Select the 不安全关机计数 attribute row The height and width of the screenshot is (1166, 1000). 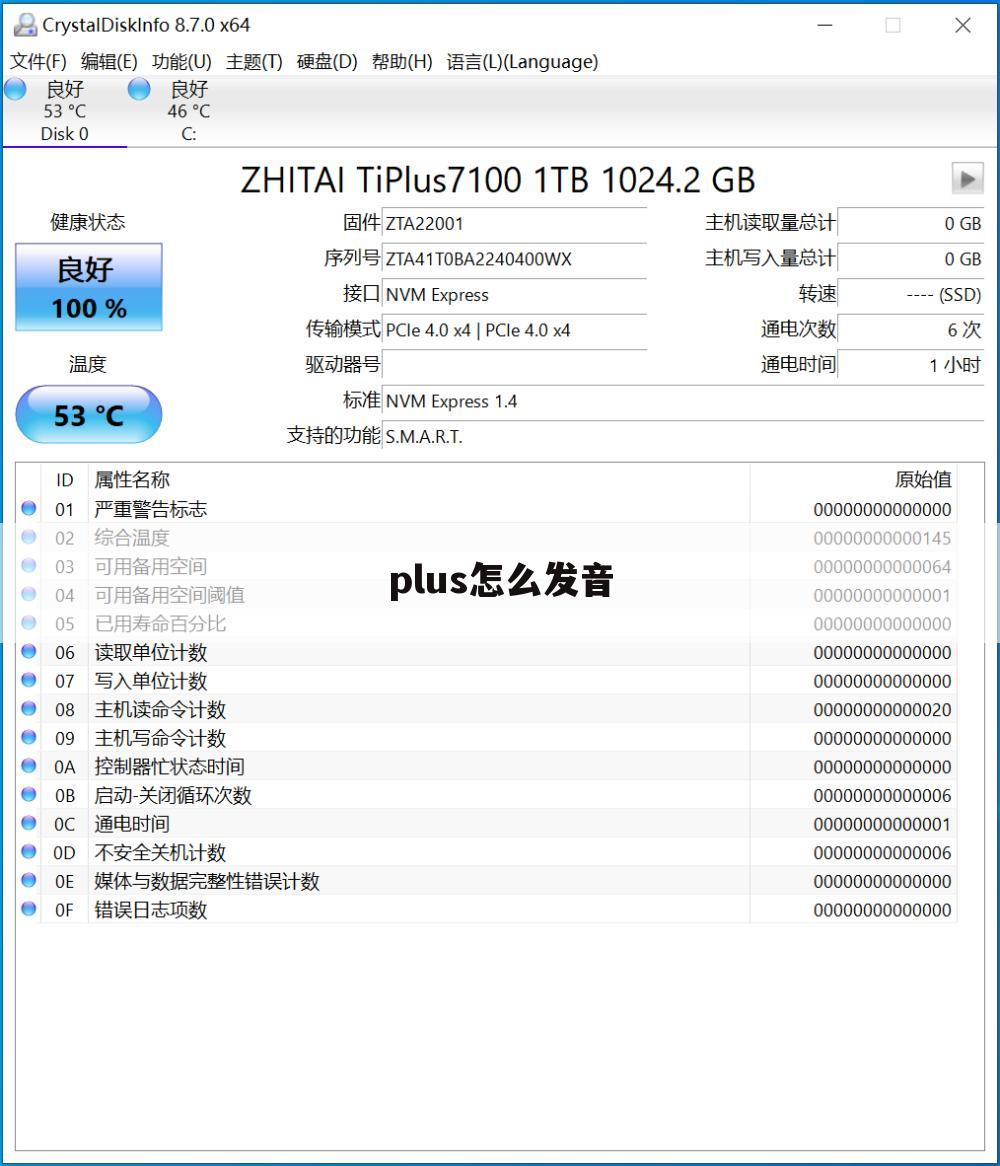487,852
